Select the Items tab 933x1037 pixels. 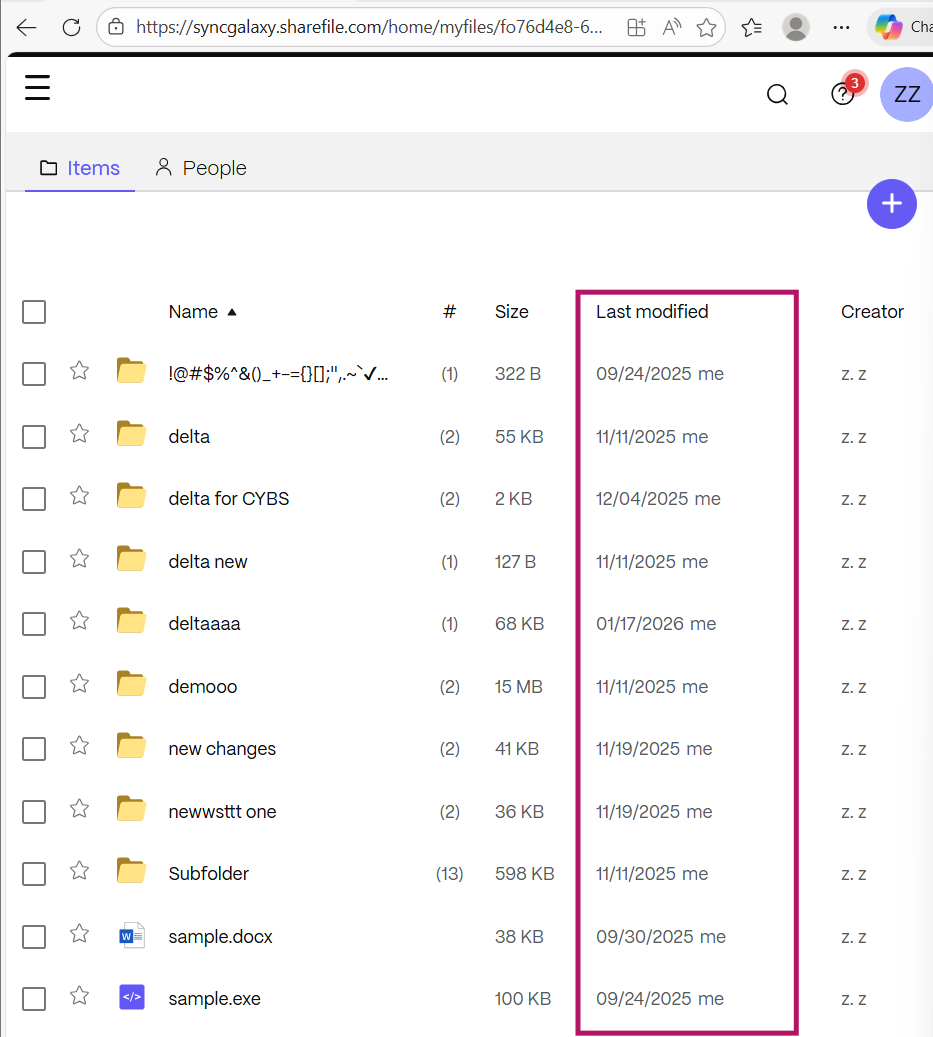pyautogui.click(x=79, y=167)
